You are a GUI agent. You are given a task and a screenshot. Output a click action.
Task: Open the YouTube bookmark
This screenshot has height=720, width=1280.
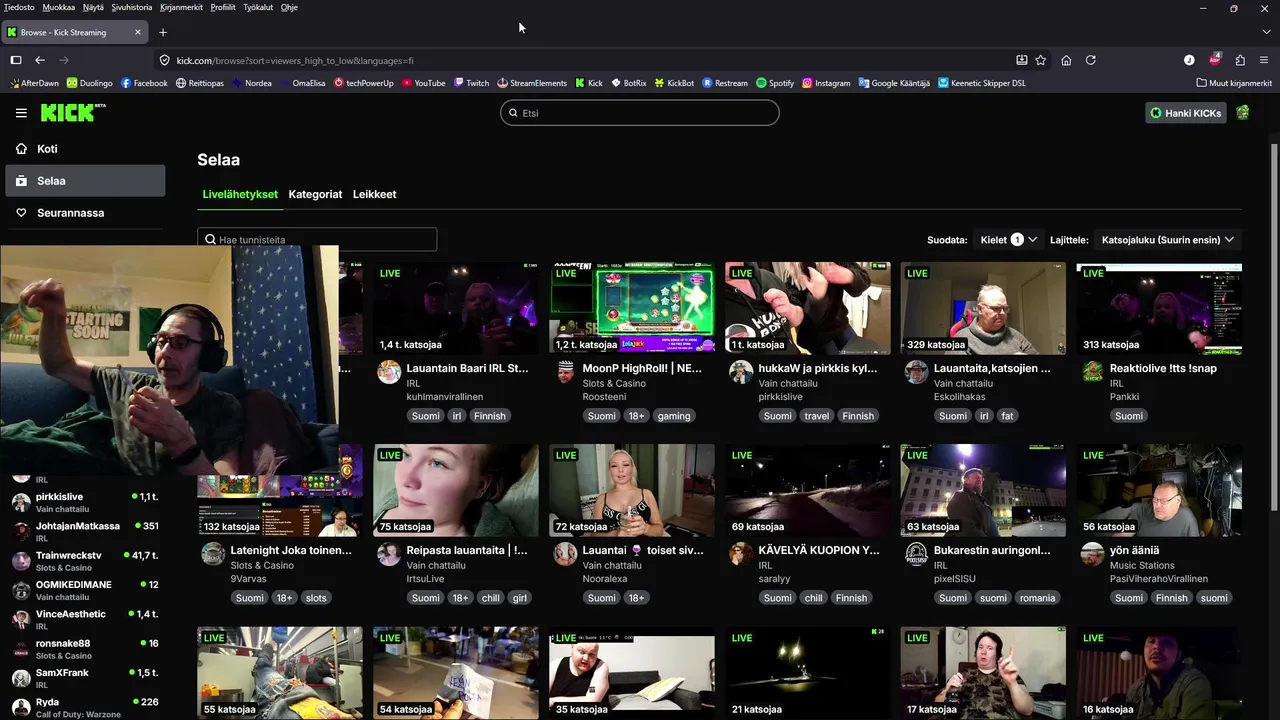click(424, 83)
